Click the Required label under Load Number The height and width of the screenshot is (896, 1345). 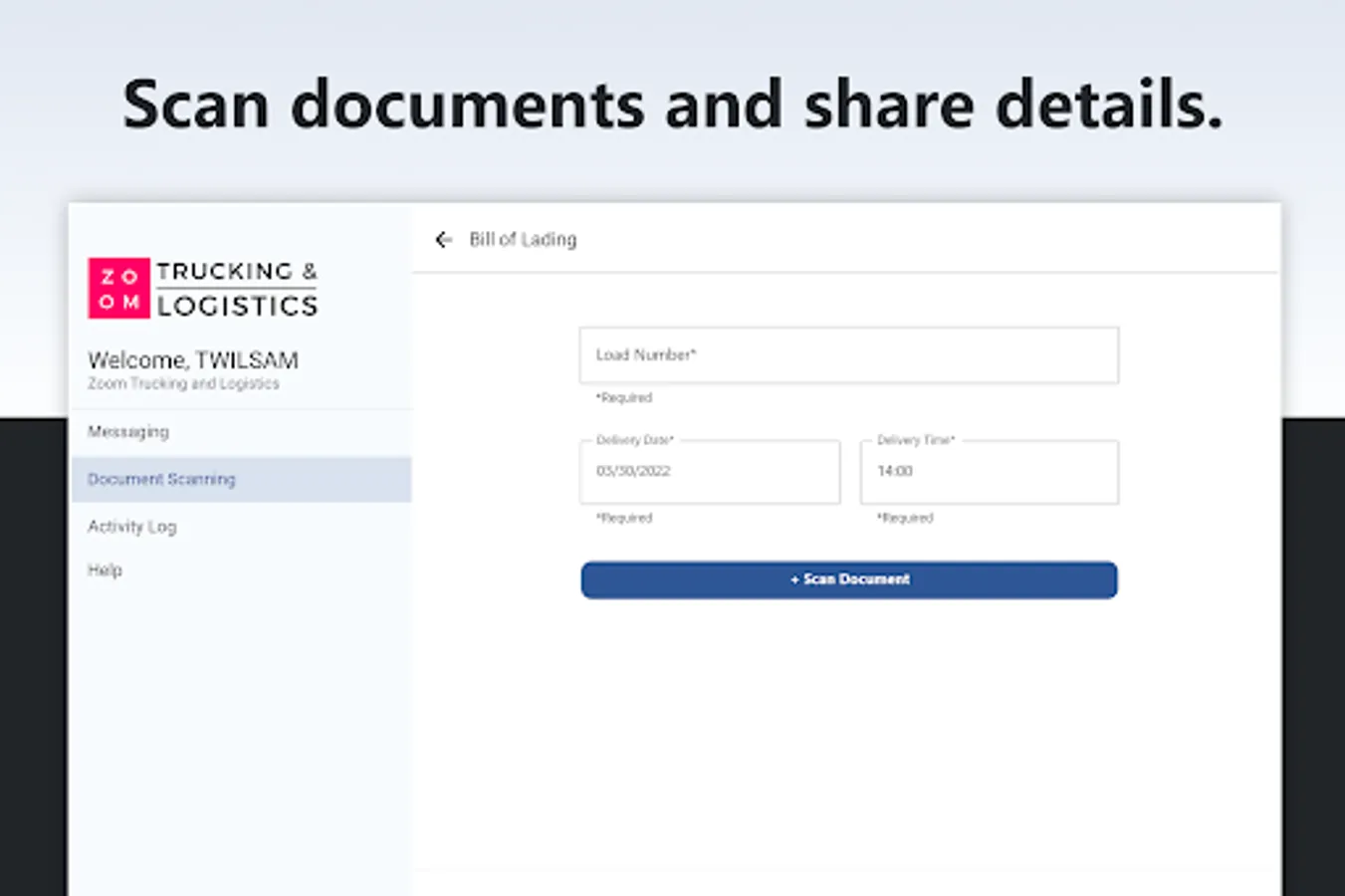[x=623, y=397]
